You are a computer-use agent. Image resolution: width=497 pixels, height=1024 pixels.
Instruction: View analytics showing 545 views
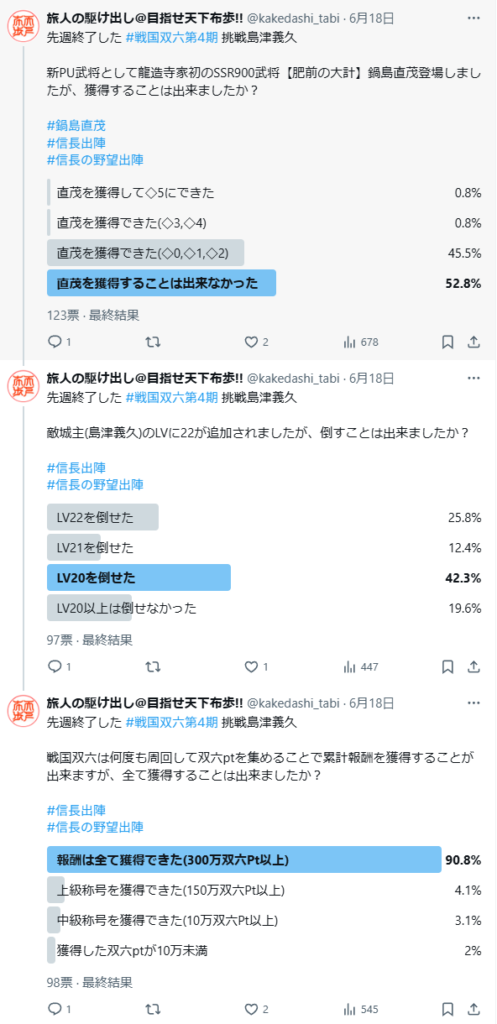[361, 1008]
